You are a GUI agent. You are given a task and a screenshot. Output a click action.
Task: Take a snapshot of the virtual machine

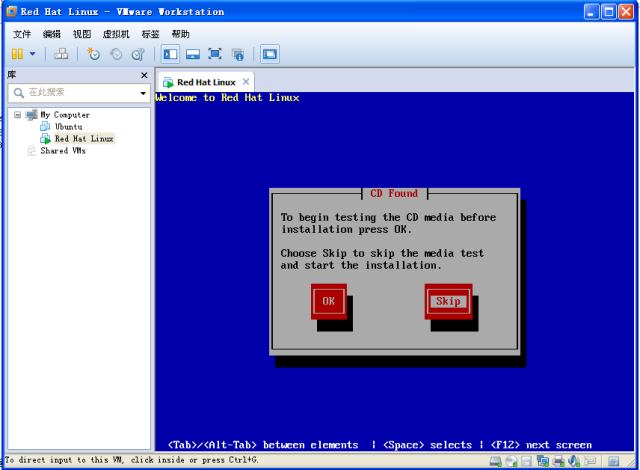[x=93, y=54]
